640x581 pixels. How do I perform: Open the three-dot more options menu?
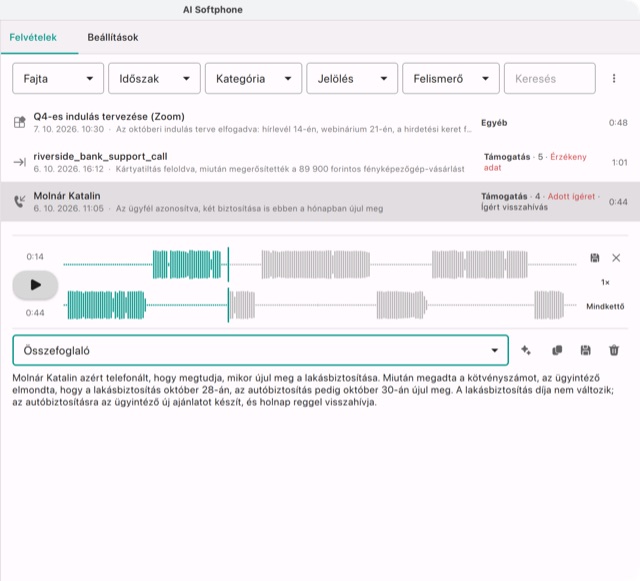pyautogui.click(x=614, y=78)
